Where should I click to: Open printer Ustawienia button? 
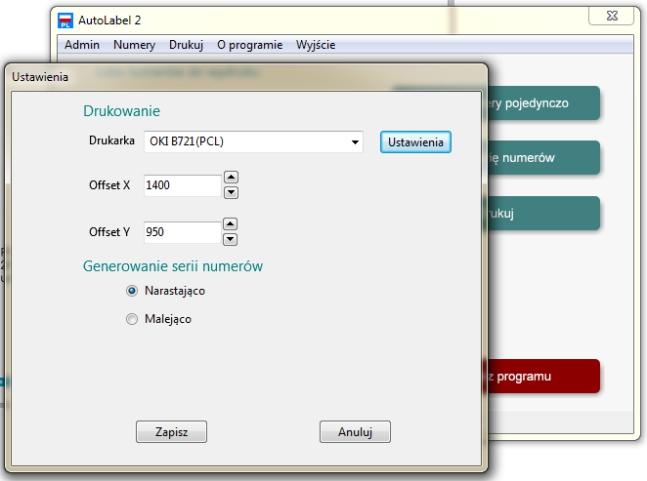[x=416, y=142]
